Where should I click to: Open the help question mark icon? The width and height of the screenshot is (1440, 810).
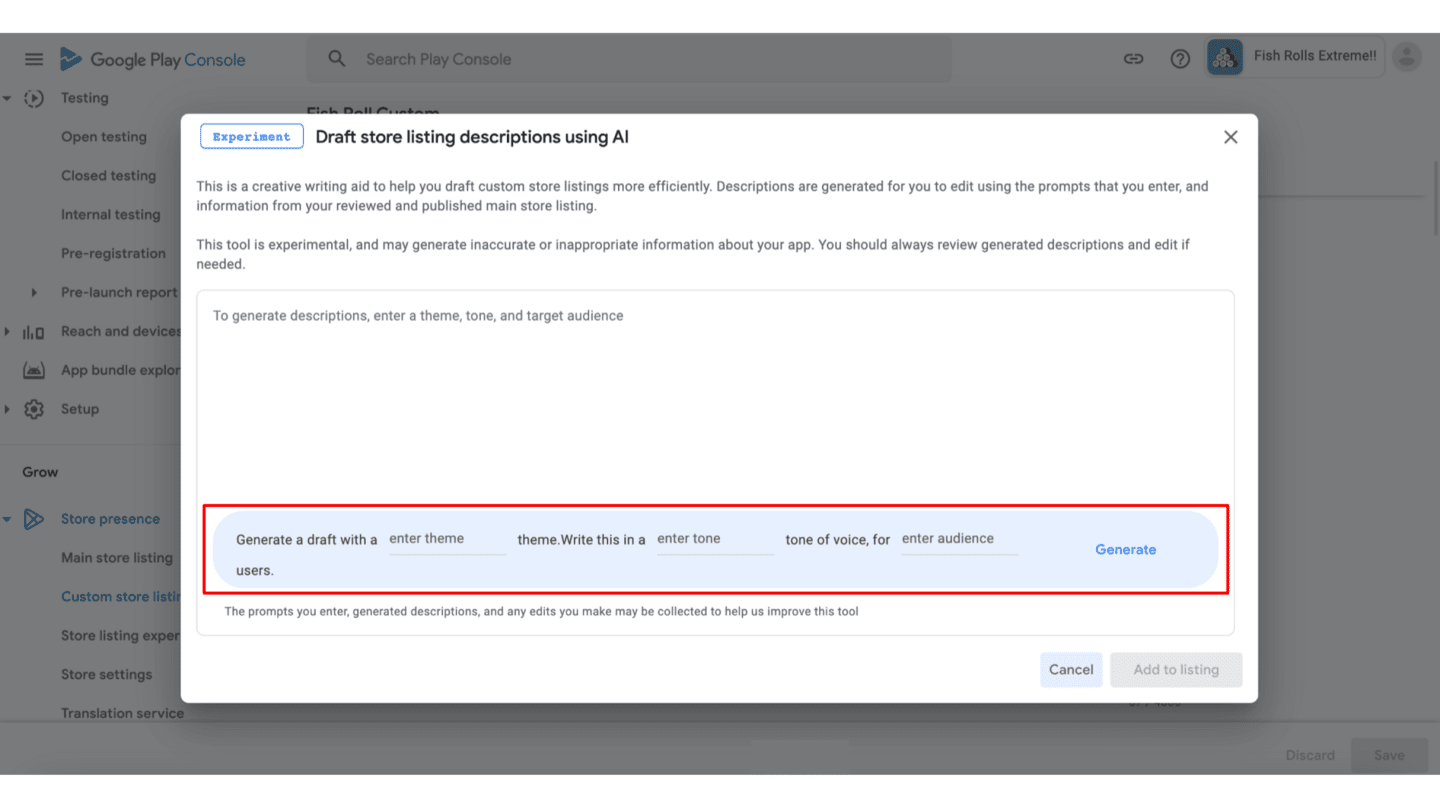pos(1180,59)
